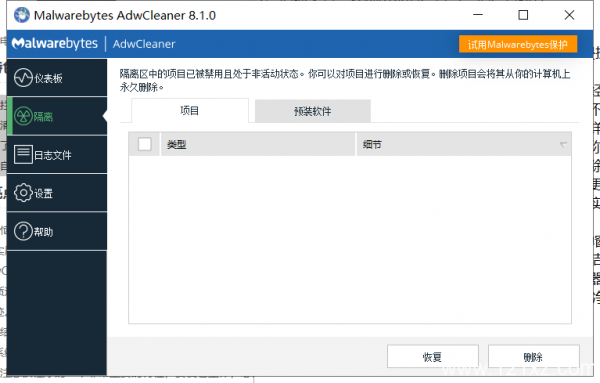Click the empty quarantine list area
600x383 pixels.
350,240
